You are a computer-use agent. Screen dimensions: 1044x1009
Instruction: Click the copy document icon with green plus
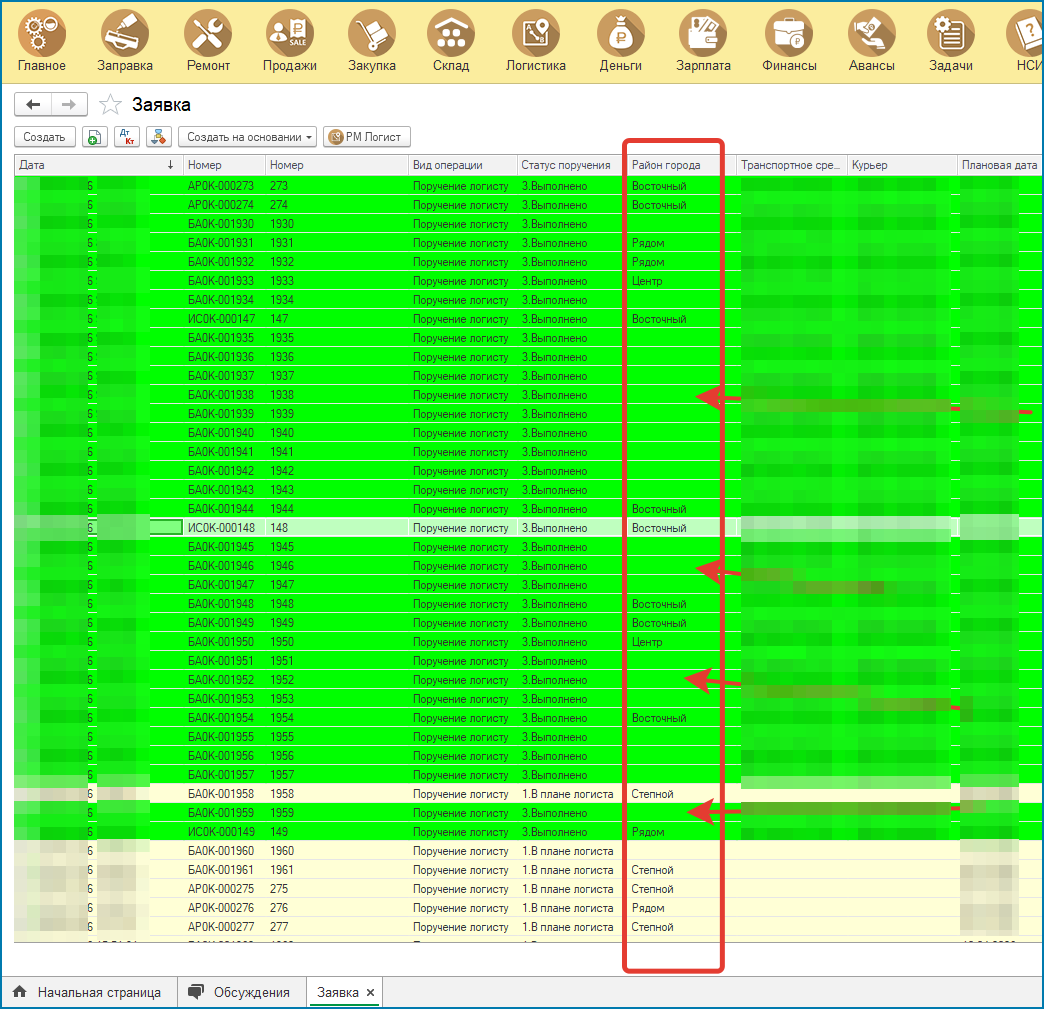[93, 137]
